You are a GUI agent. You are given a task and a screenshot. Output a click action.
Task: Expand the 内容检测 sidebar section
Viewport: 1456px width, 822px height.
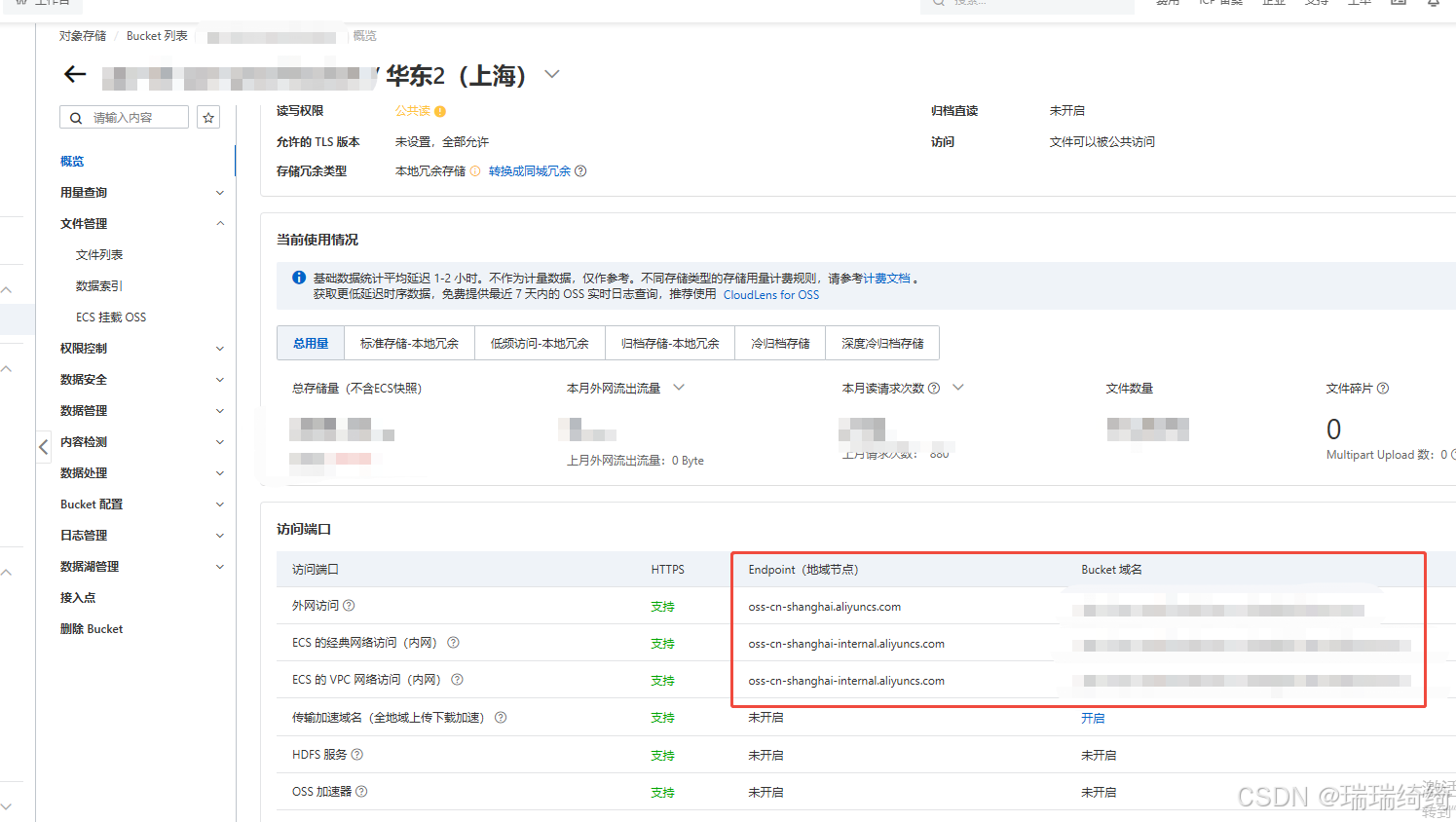pyautogui.click(x=220, y=442)
